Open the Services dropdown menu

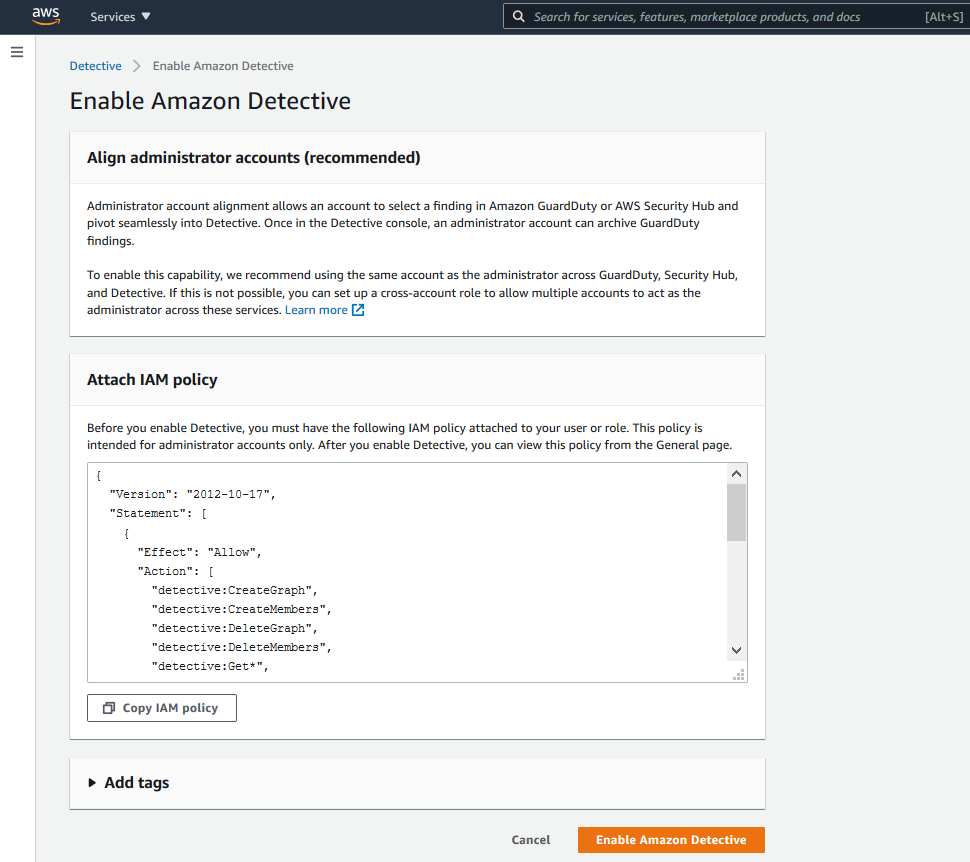[x=120, y=17]
